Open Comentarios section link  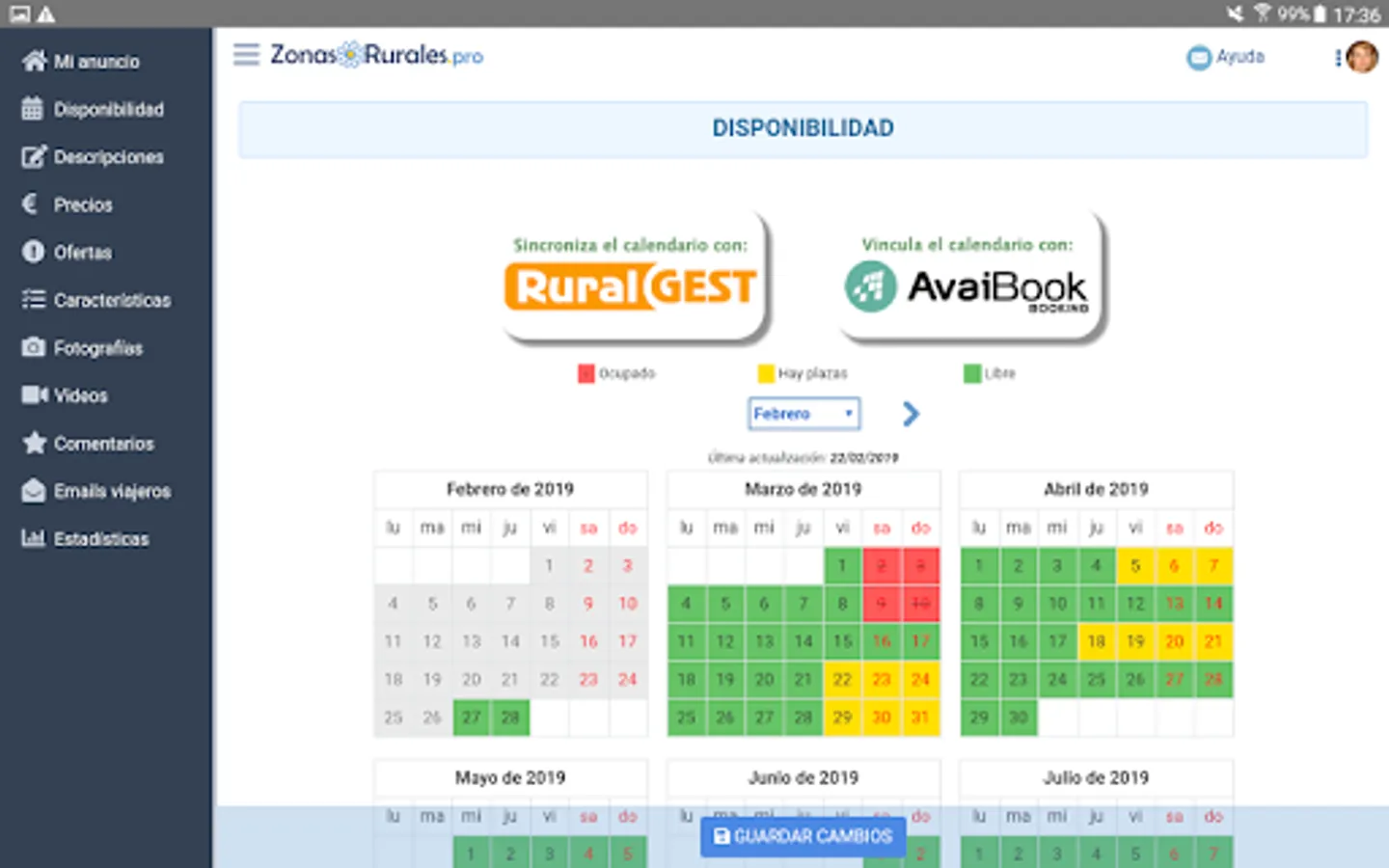tap(106, 443)
